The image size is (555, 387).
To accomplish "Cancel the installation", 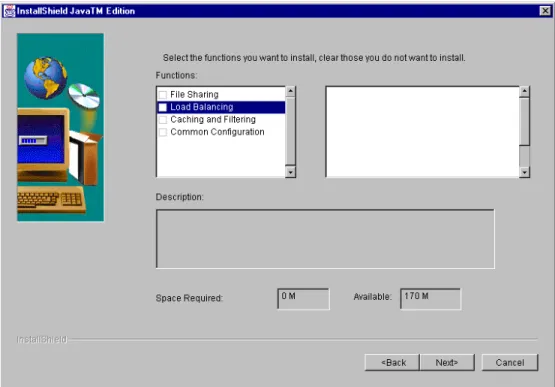I will click(x=510, y=362).
